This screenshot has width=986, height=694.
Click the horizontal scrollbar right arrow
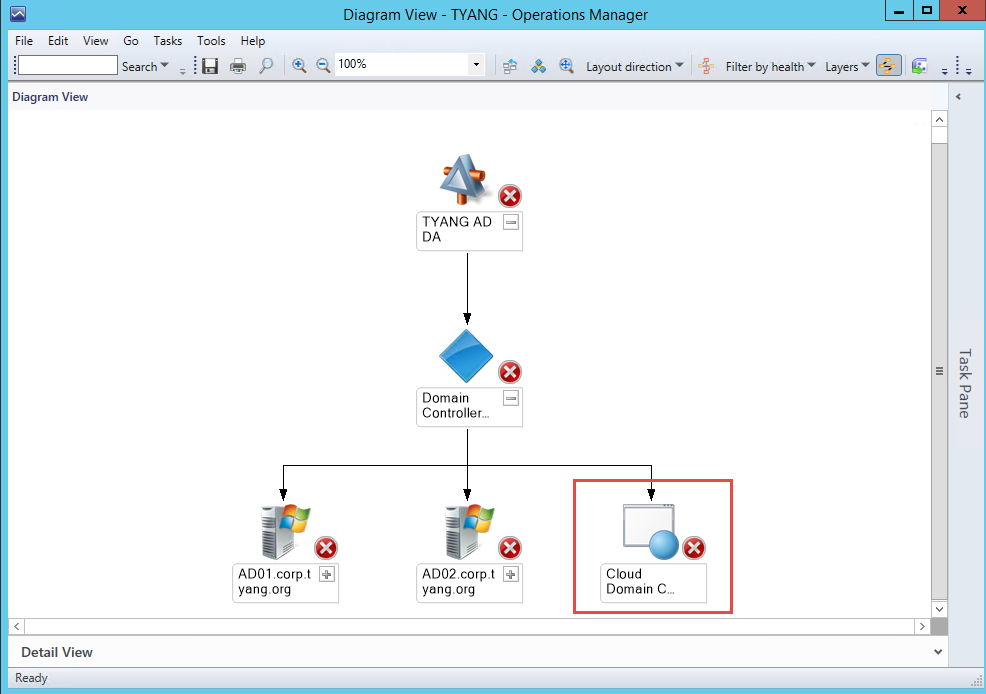point(922,626)
